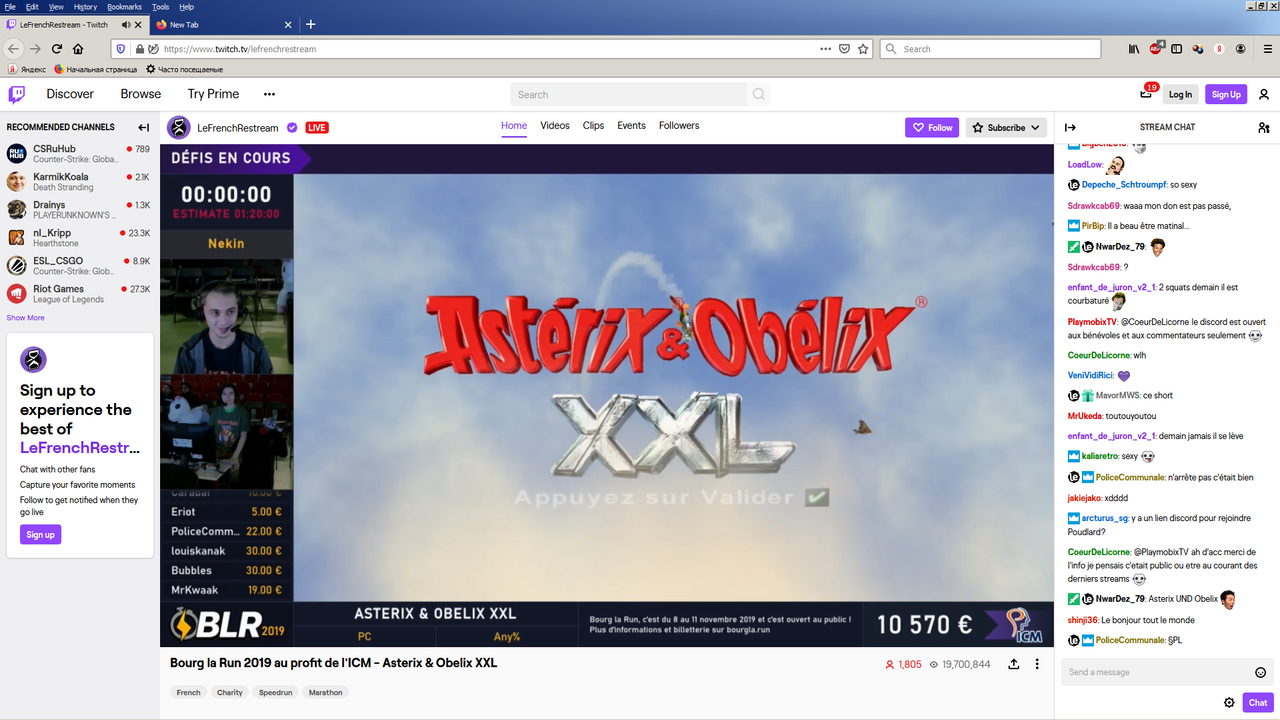Open the emote picker in chat box
The image size is (1280, 720).
[x=1260, y=672]
